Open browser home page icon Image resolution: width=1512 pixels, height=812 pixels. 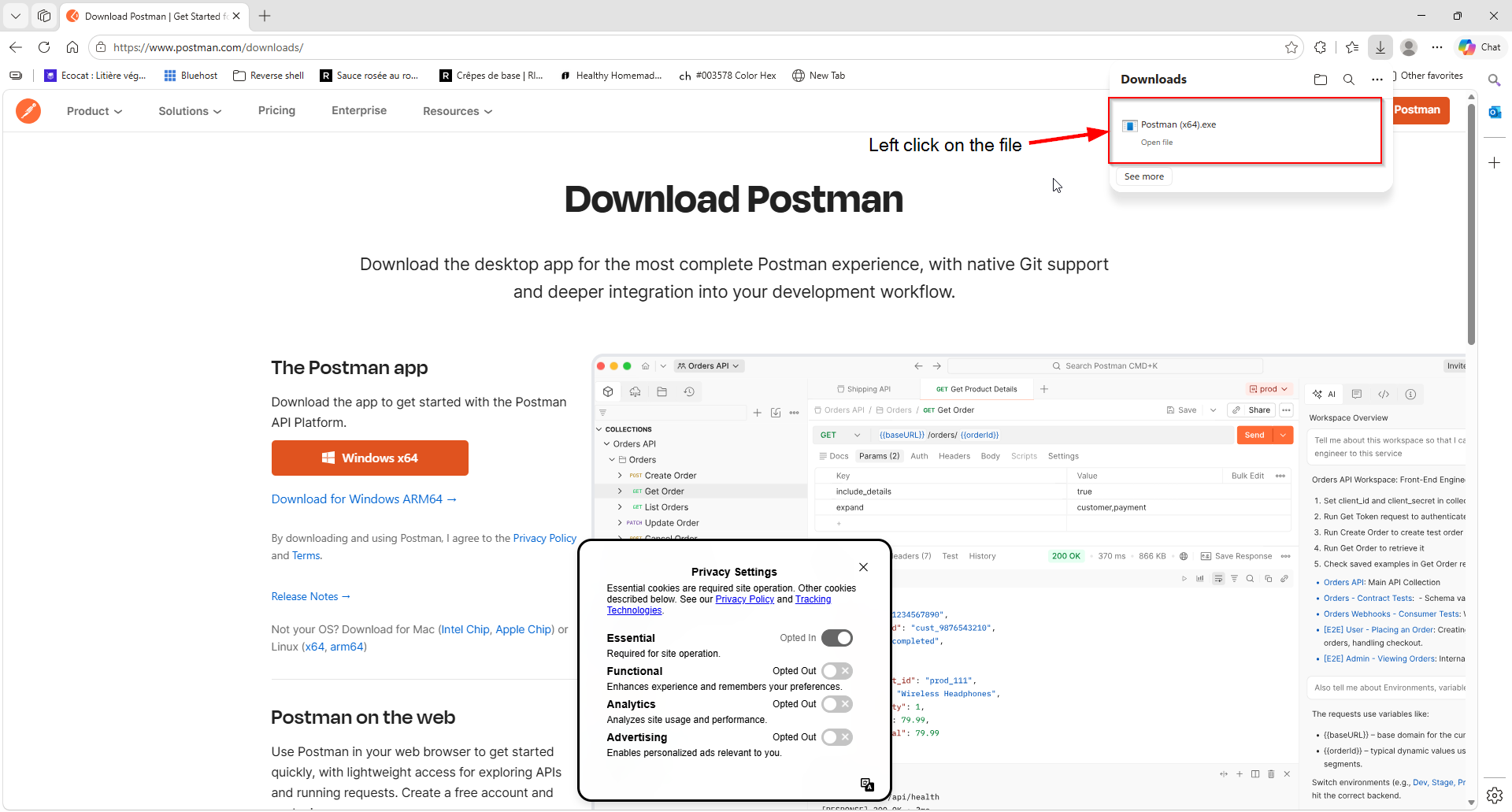coord(72,47)
